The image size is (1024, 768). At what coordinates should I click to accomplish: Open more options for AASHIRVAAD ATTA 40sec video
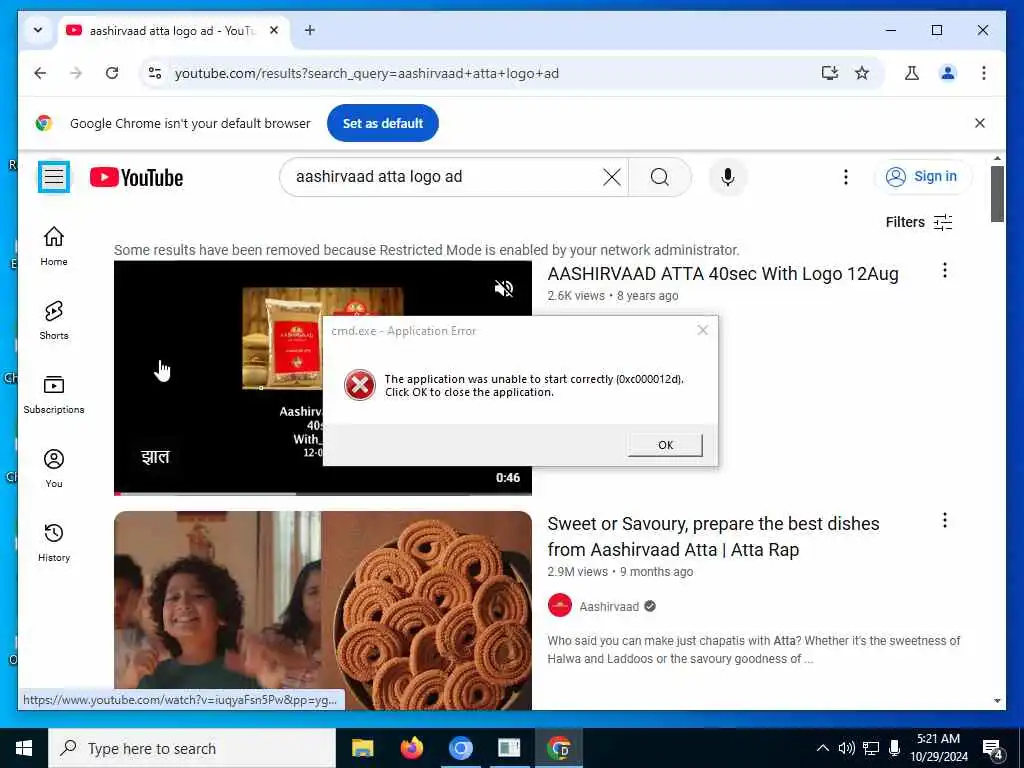[944, 270]
